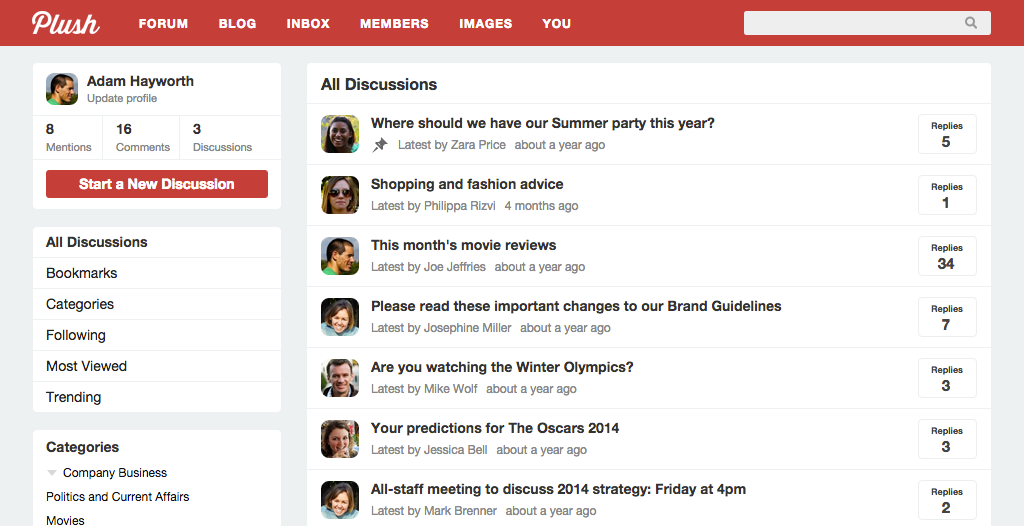Click 'Latest by Zara Price'
The width and height of the screenshot is (1024, 526).
452,145
